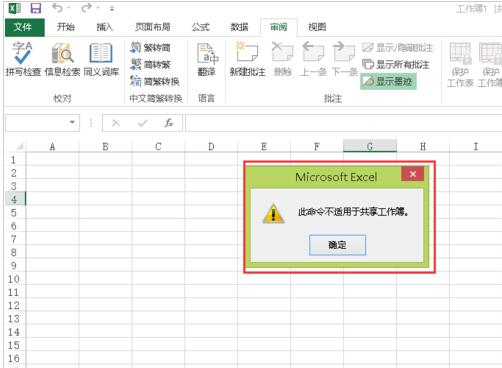Select row 1 header
Screen dimensions: 502x368
pos(14,160)
